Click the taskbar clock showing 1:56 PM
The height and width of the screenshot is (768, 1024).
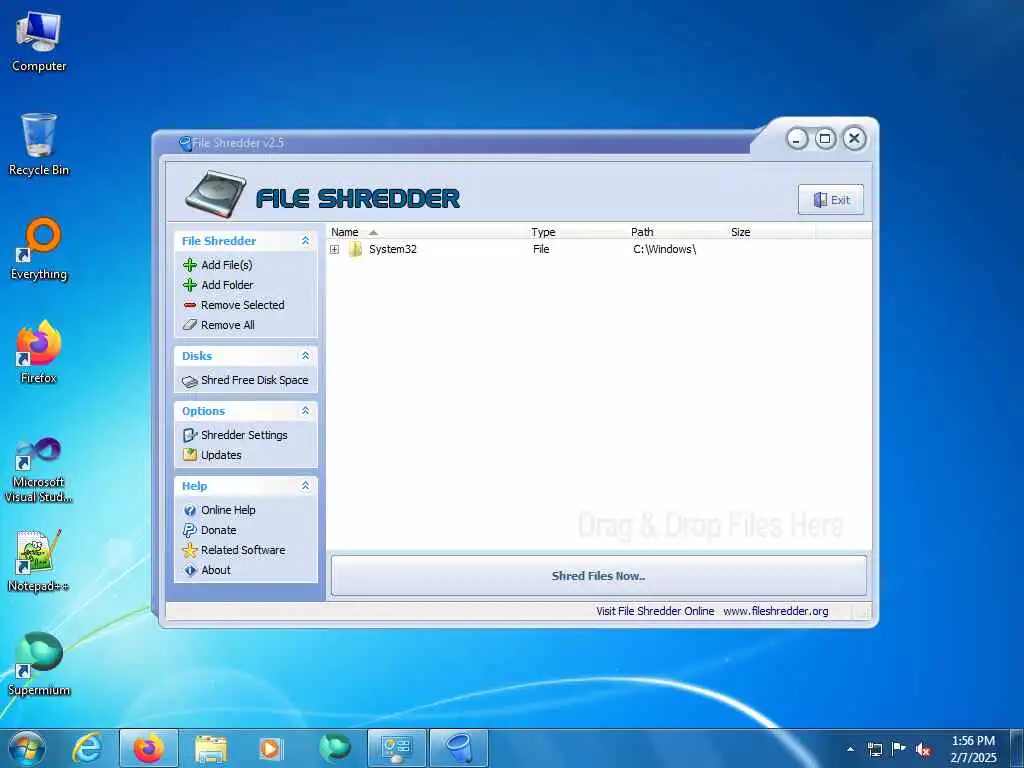pyautogui.click(x=973, y=749)
